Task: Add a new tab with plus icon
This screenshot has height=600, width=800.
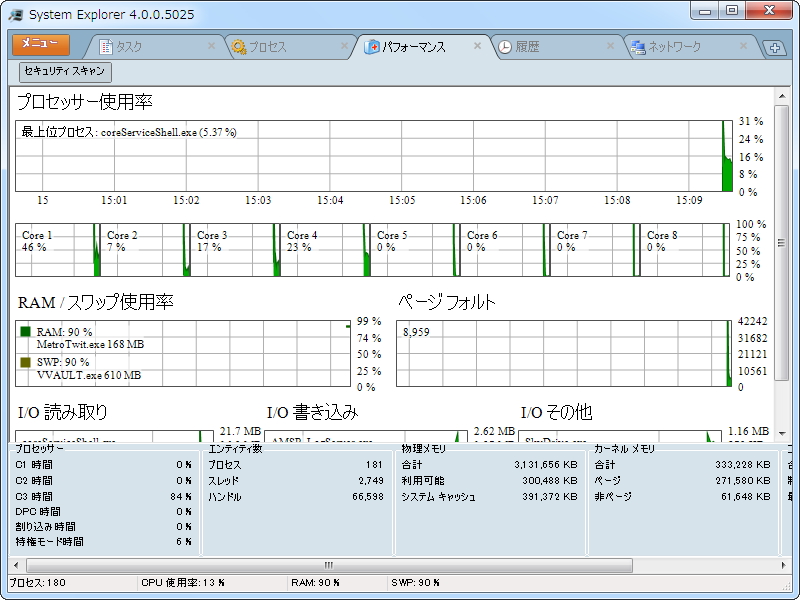Action: [775, 48]
